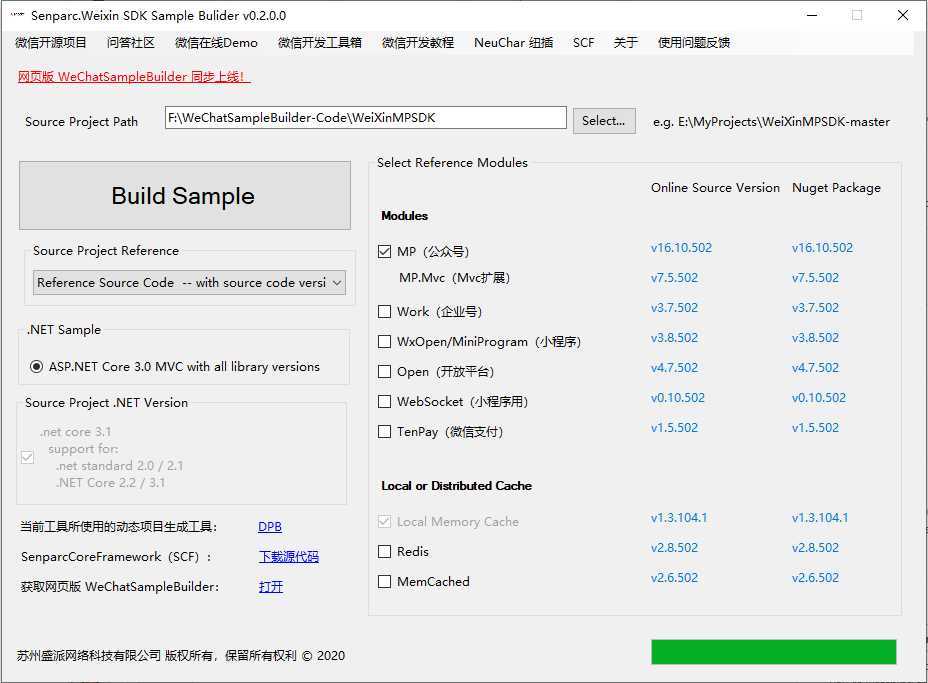
Task: Open TenPay Nuget package v1.5.502
Action: point(815,427)
